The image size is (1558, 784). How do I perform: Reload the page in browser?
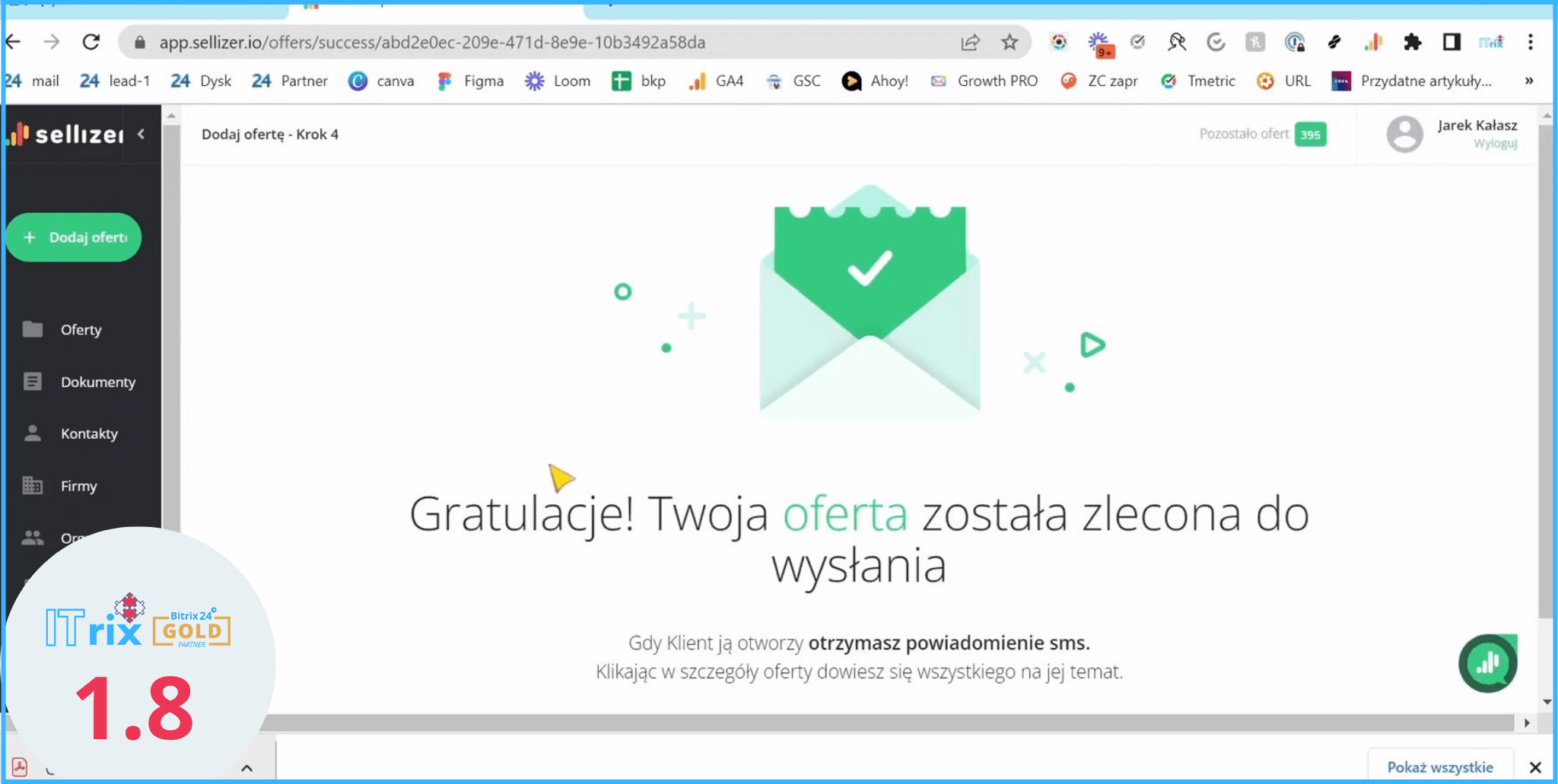[x=91, y=43]
